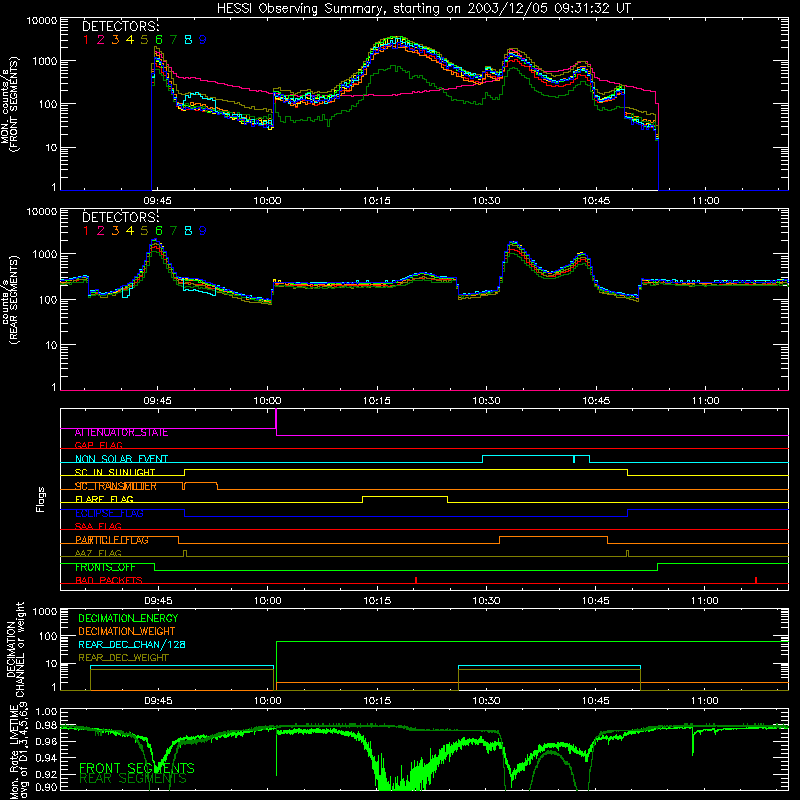Click the BAD_PACKETS flag label
The image size is (800, 800).
pos(109,581)
